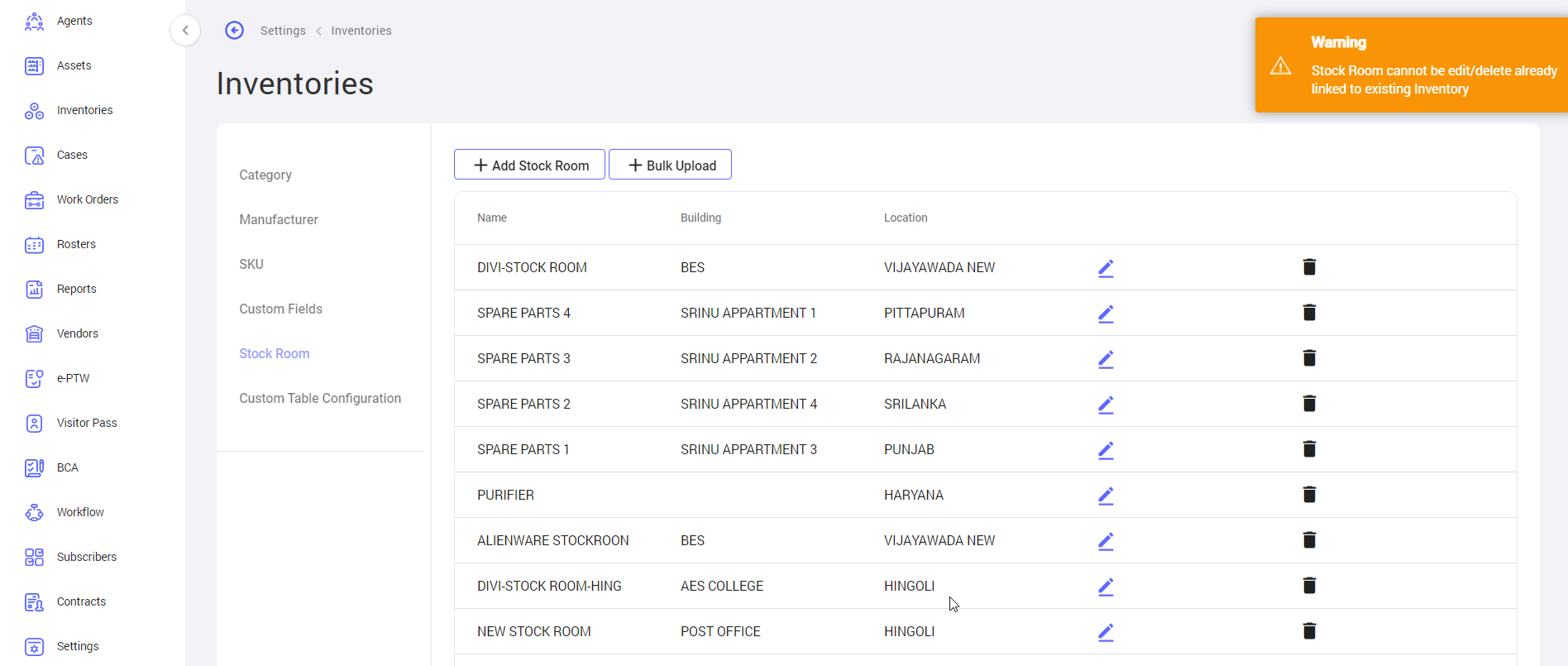Delete the SPARE PARTS 1 stock room
1568x666 pixels.
coord(1309,449)
